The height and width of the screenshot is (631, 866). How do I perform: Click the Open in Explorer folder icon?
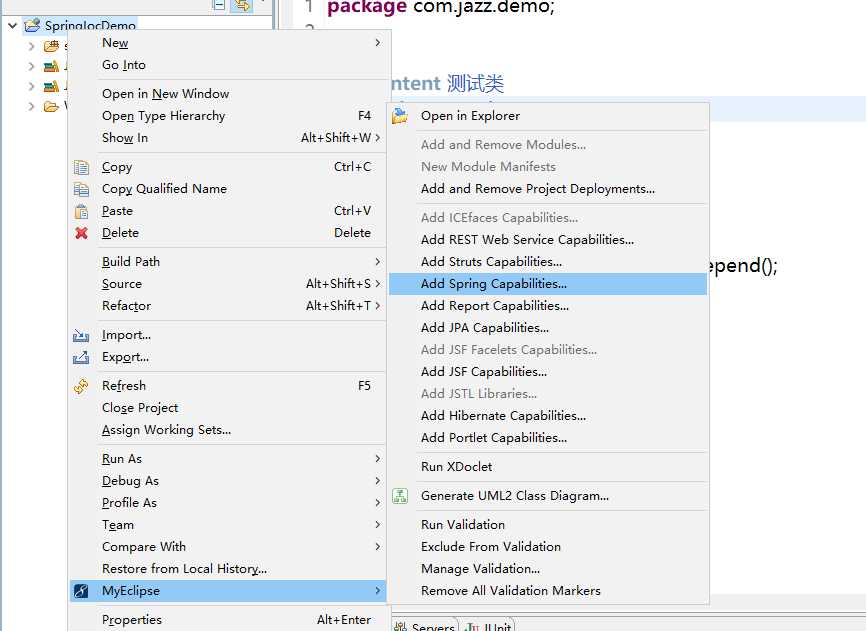tap(400, 116)
